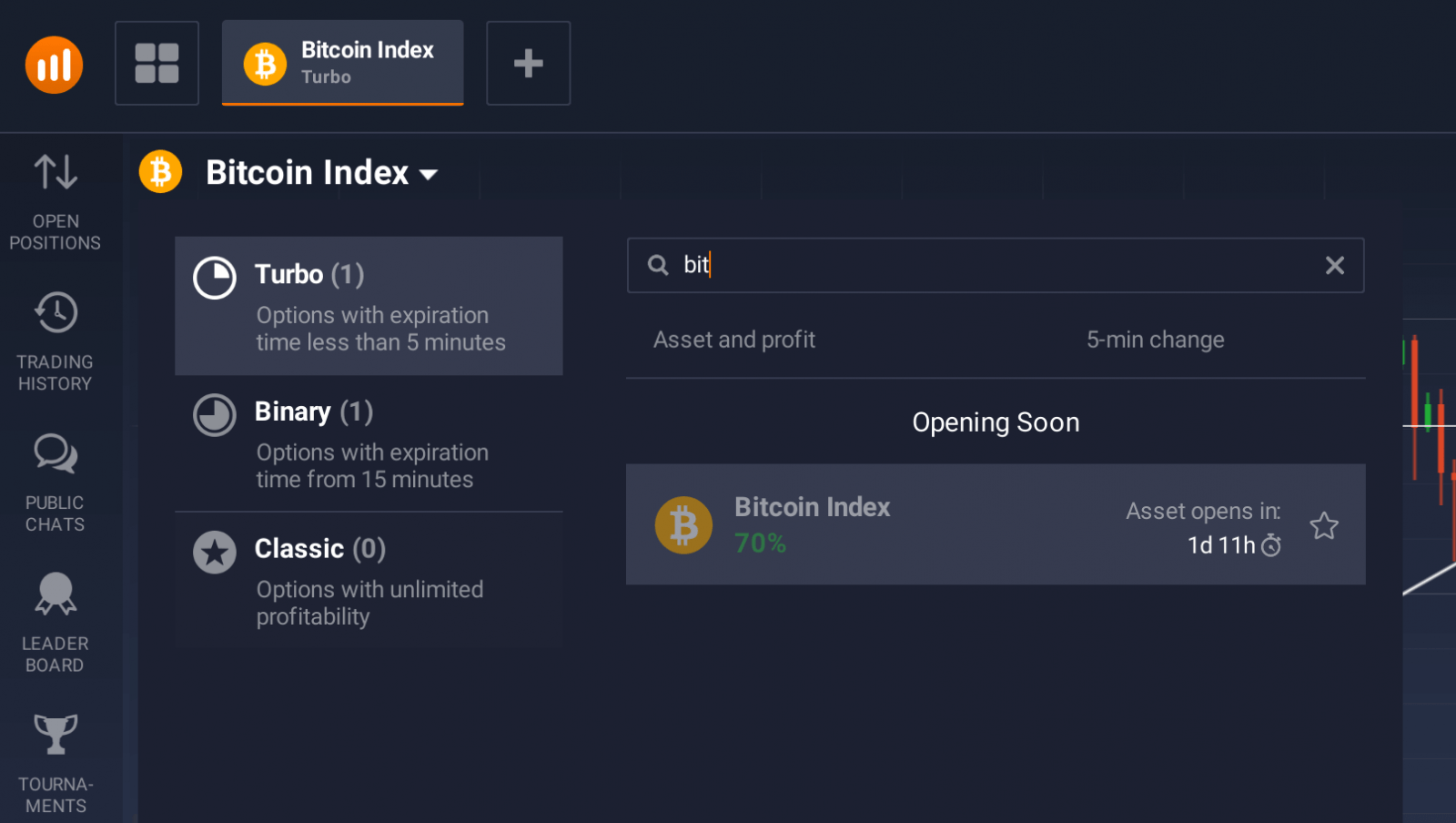The height and width of the screenshot is (823, 1456).
Task: Favorite Bitcoin Index with the star
Action: 1324,525
